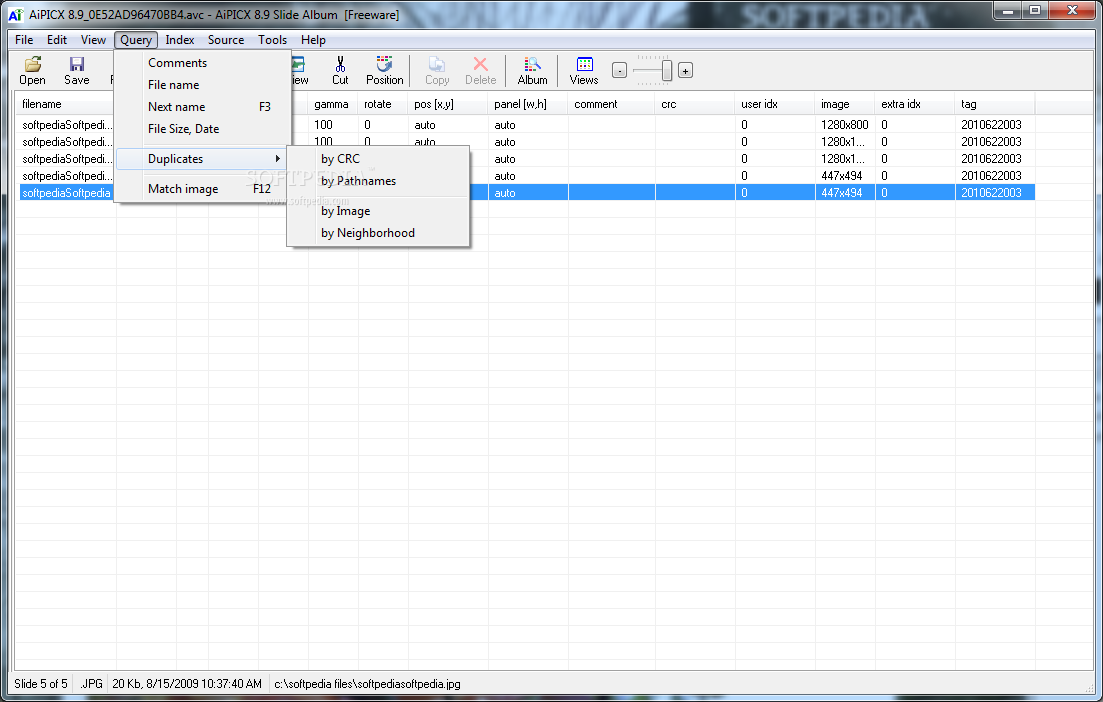
Task: Click the AiPICX app icon in title bar
Action: (x=15, y=15)
